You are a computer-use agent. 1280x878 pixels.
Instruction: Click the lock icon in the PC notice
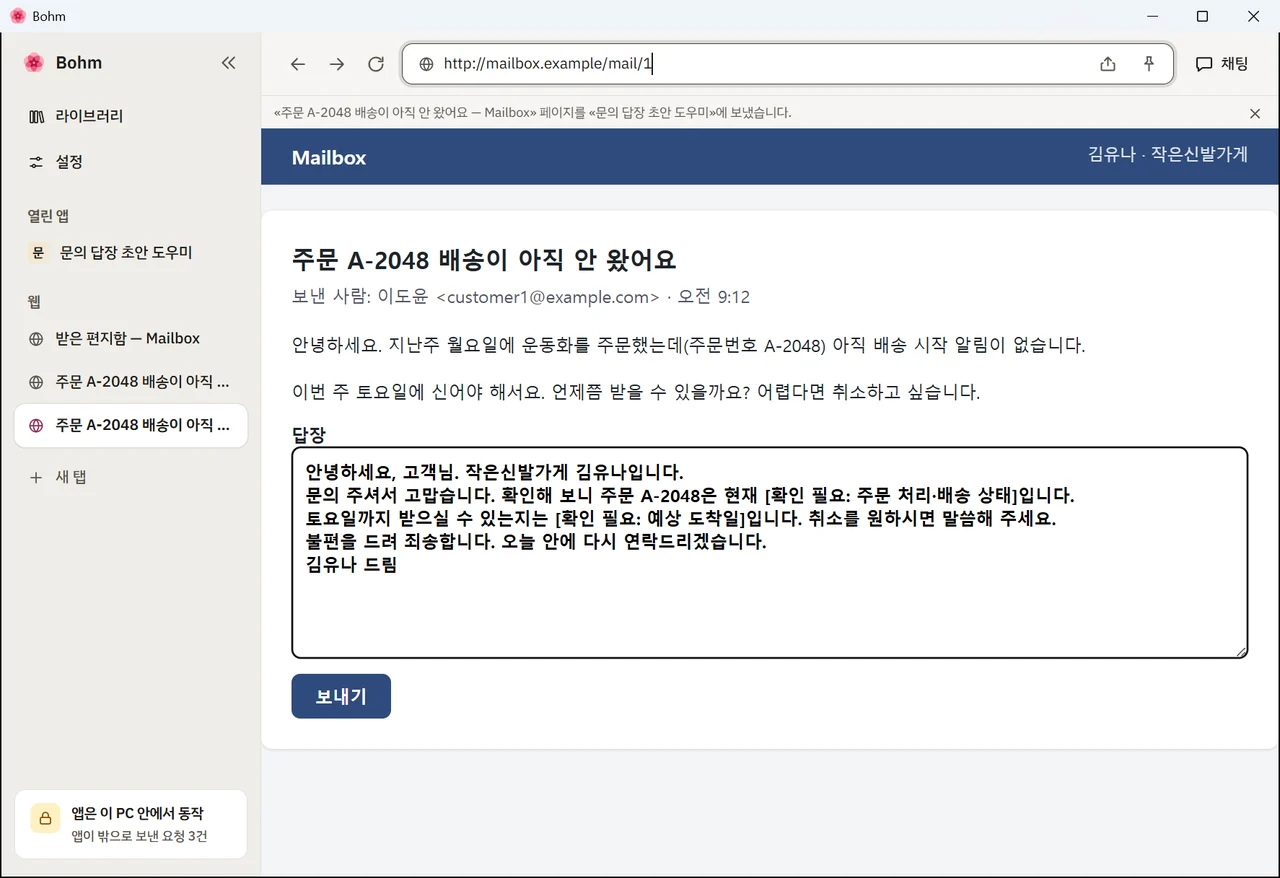[x=46, y=818]
